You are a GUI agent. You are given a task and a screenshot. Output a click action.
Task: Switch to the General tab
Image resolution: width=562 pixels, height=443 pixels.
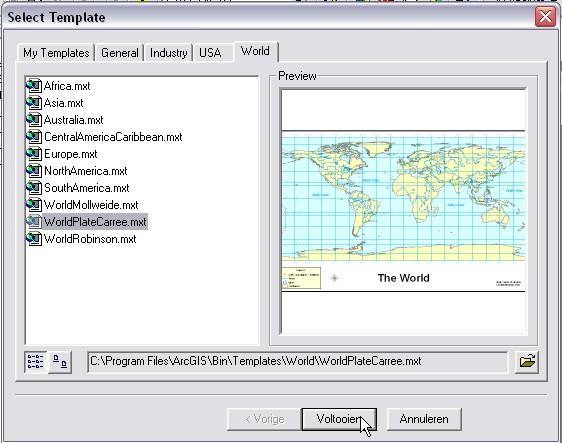pos(119,53)
